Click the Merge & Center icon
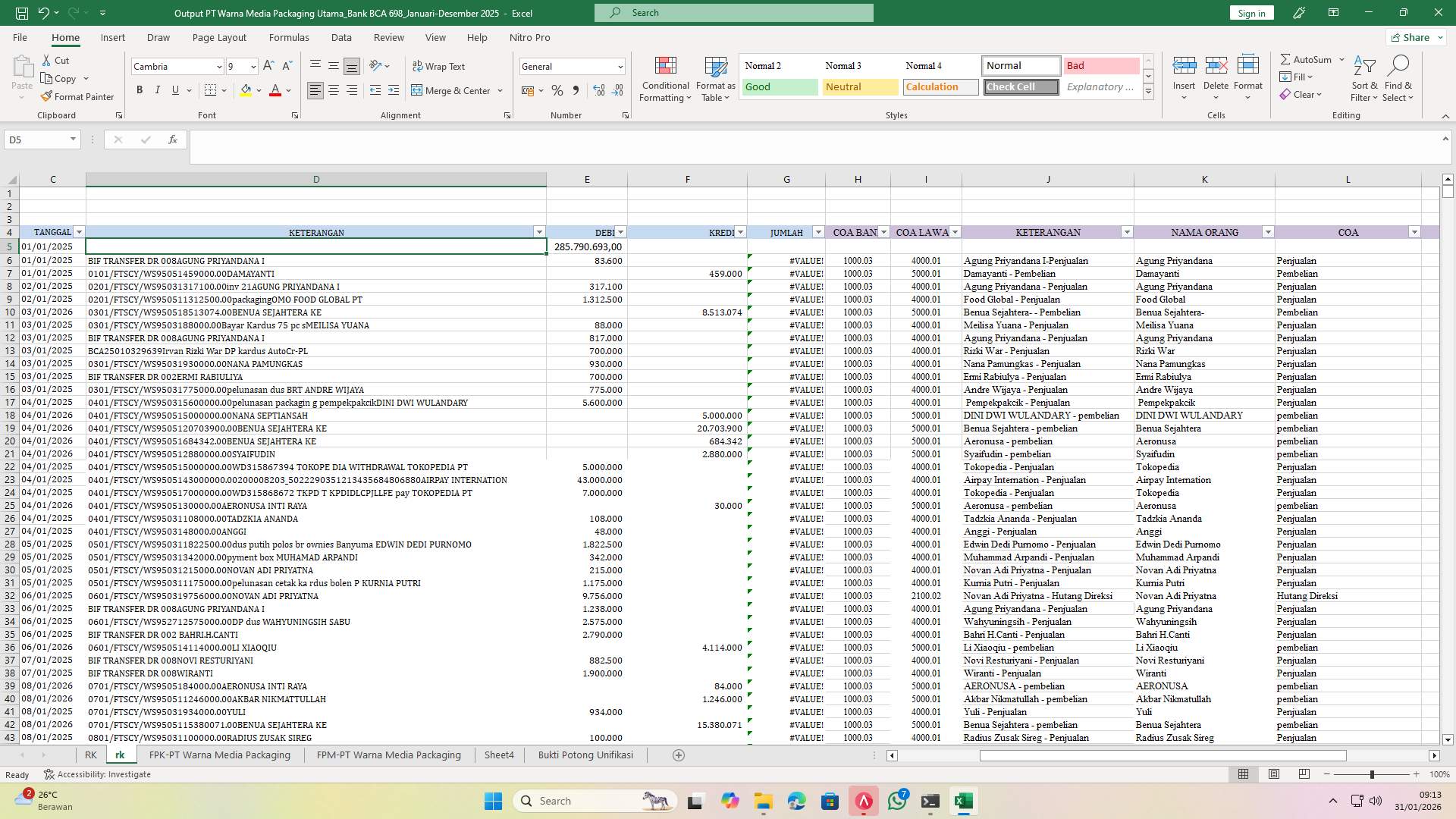 (x=418, y=90)
